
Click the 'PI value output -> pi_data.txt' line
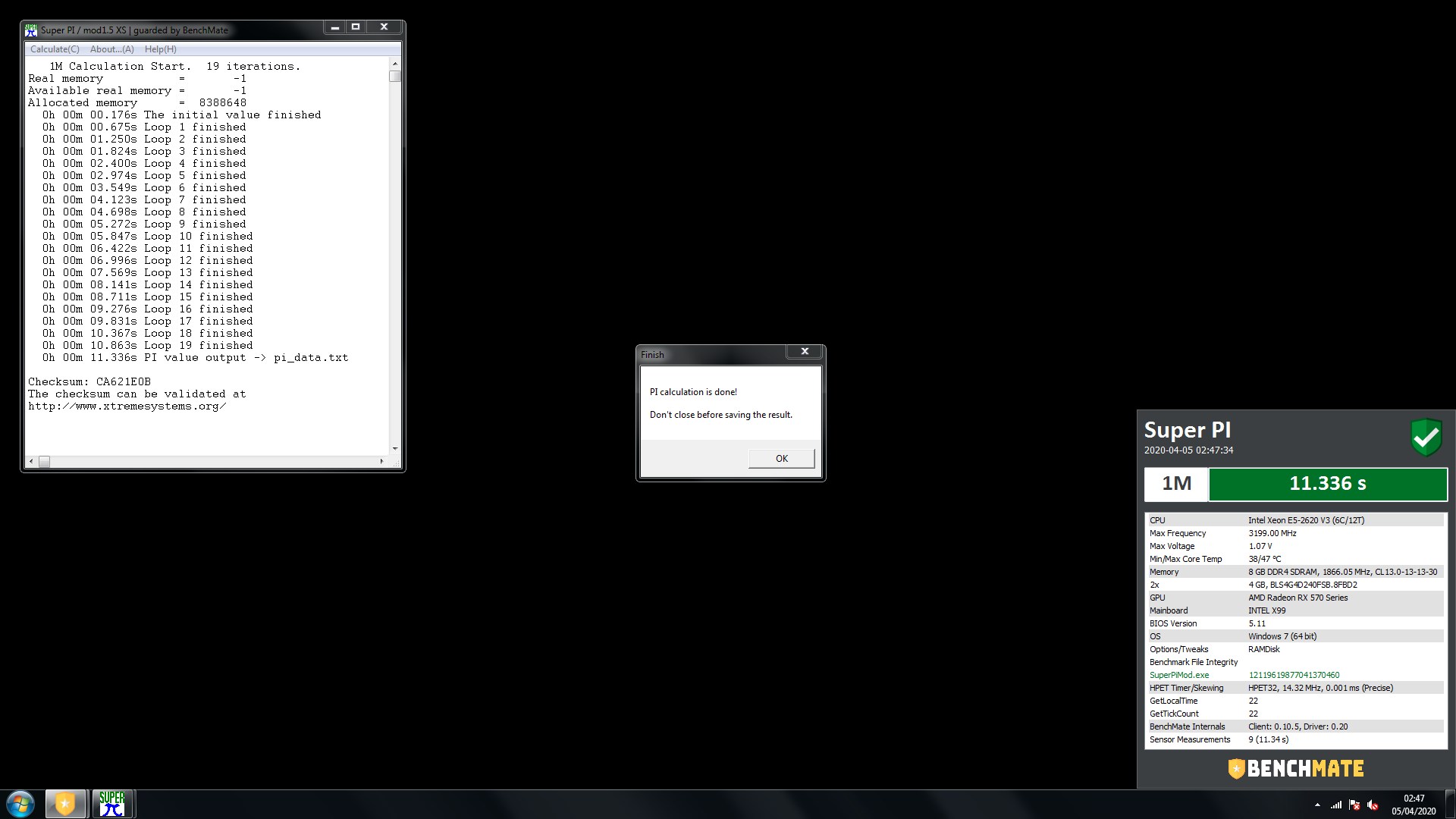pyautogui.click(x=196, y=358)
